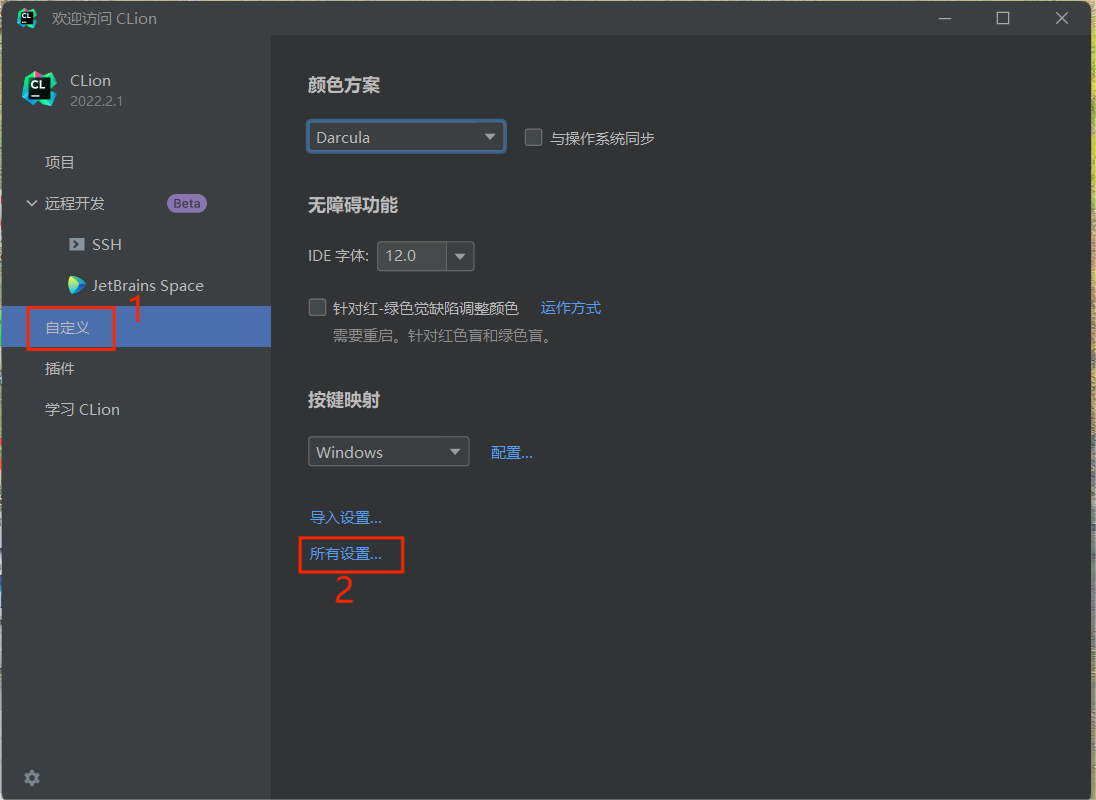The width and height of the screenshot is (1096, 800).
Task: Click the large CLion logo in sidebar
Action: [40, 89]
